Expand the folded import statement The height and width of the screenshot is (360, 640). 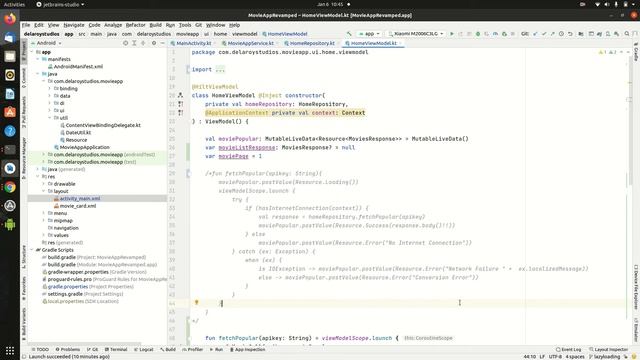220,70
